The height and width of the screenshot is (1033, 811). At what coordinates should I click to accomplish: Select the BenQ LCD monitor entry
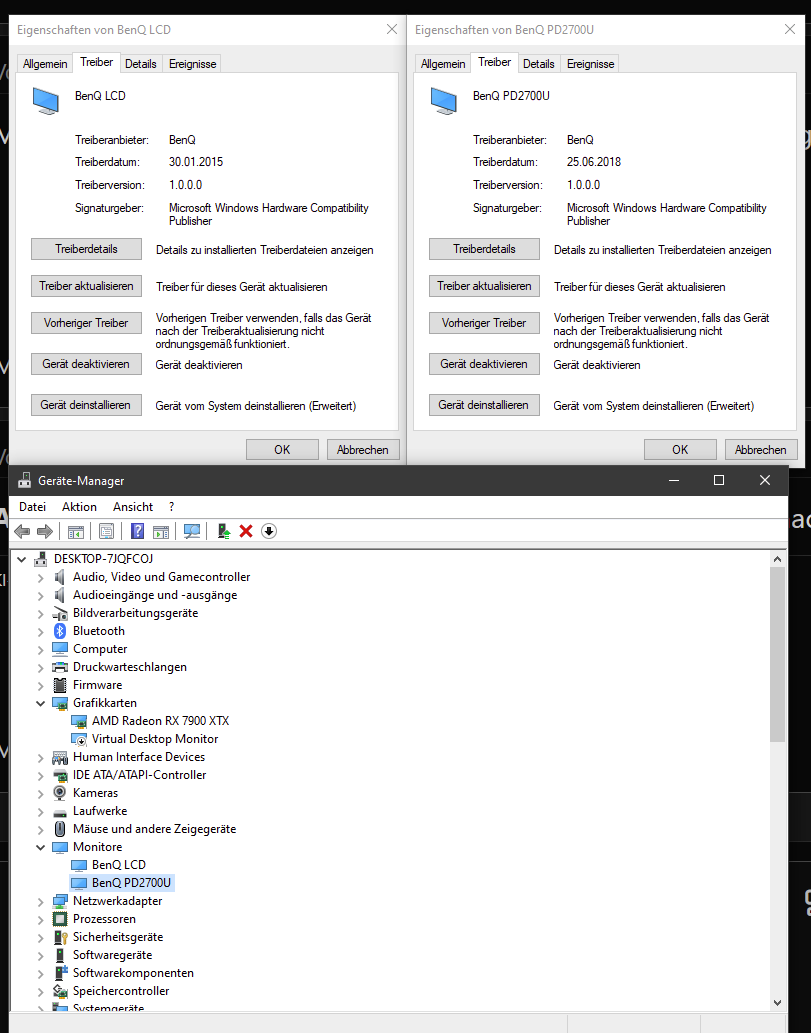119,865
